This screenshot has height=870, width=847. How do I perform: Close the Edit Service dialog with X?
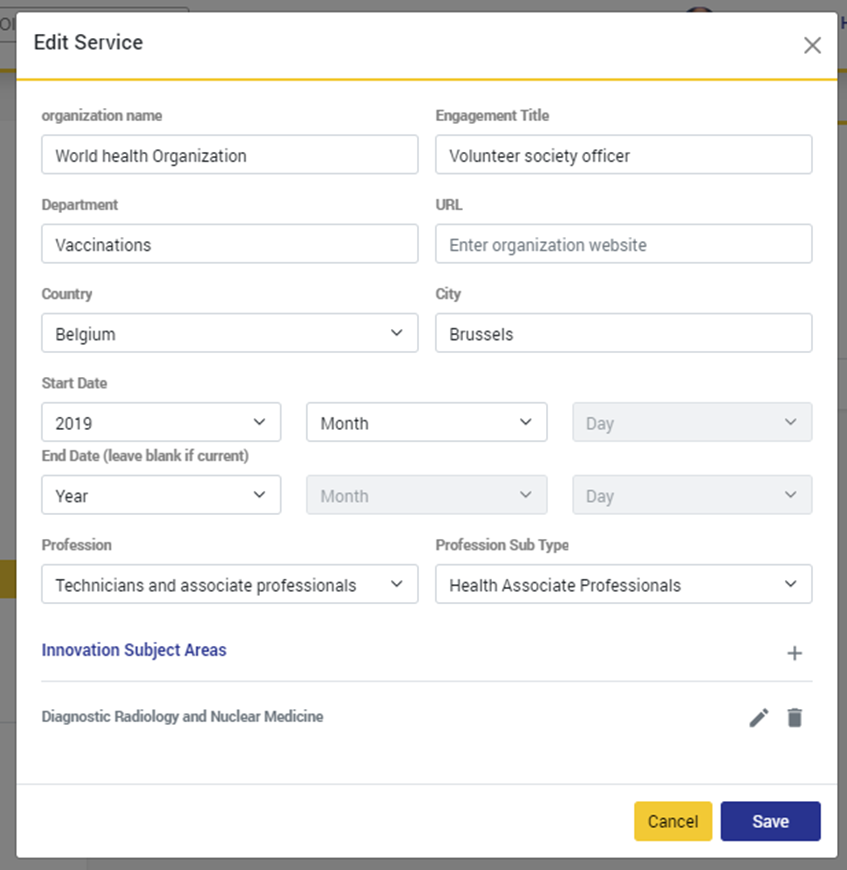tap(812, 45)
